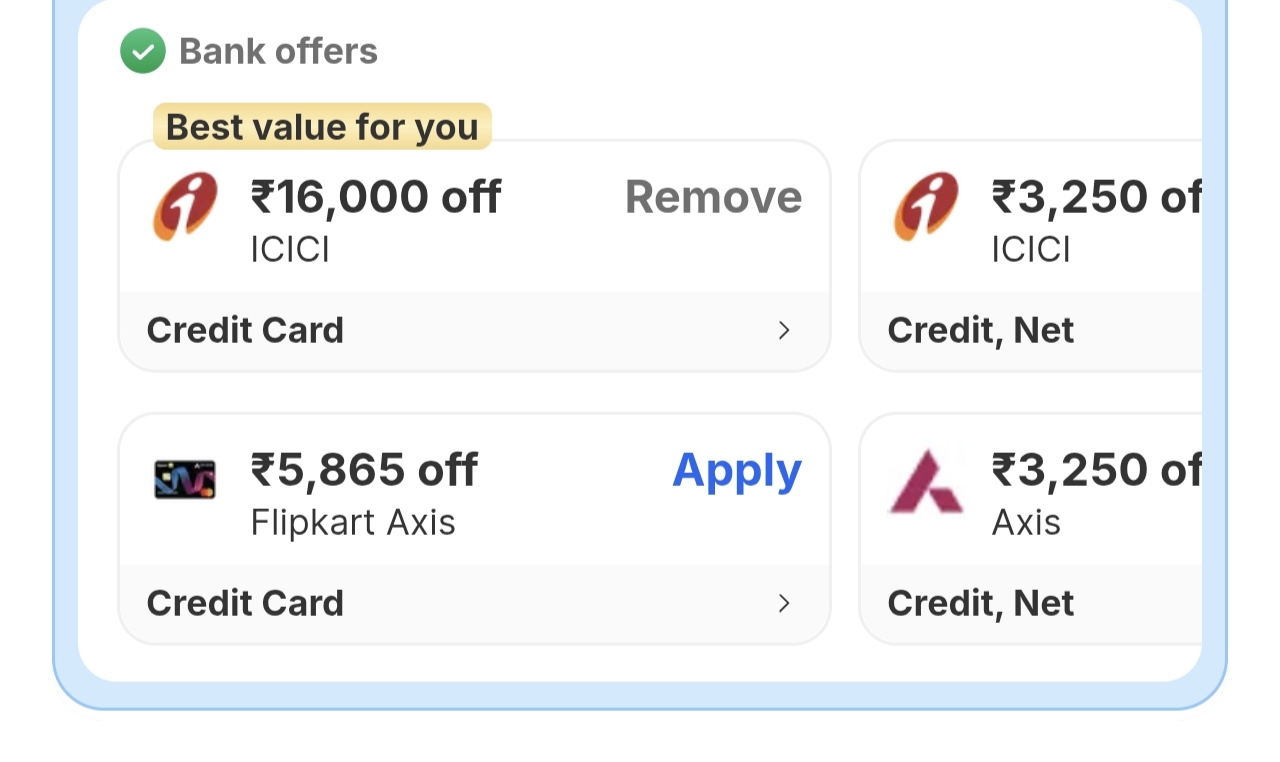Open ICICI Credit, Net offer details

(x=1030, y=330)
